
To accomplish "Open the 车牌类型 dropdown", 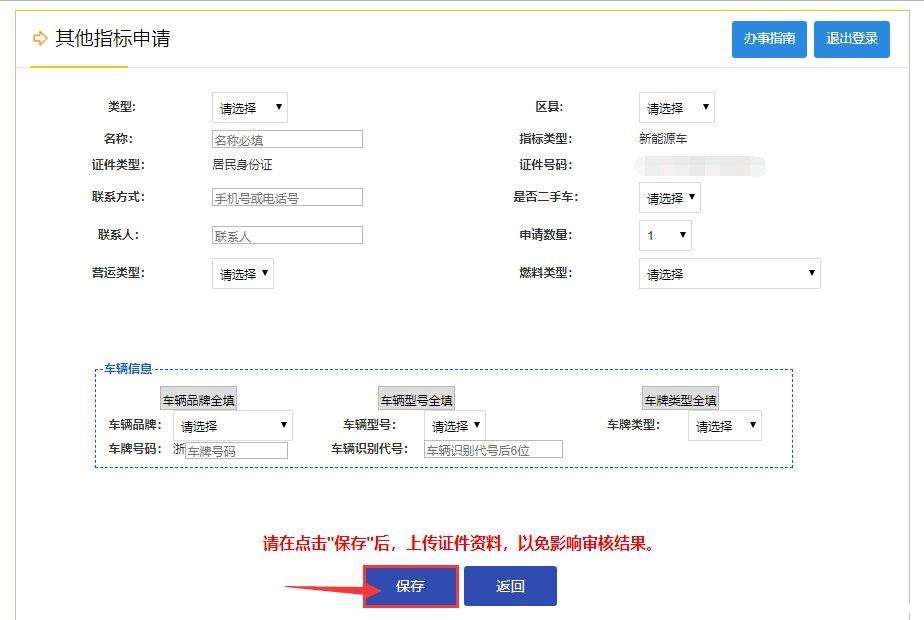I will 725,426.
